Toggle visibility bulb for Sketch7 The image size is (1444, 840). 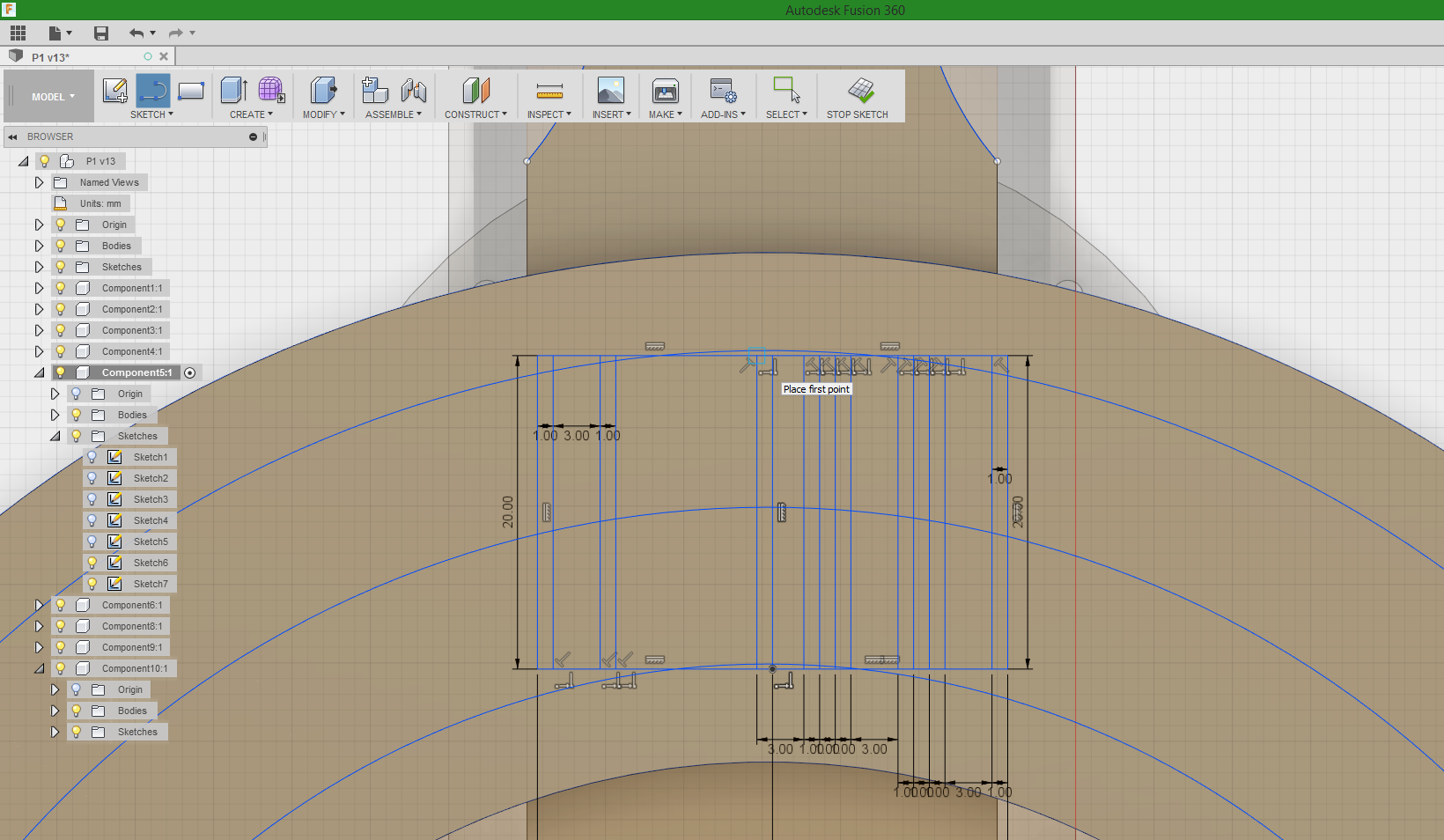(92, 584)
